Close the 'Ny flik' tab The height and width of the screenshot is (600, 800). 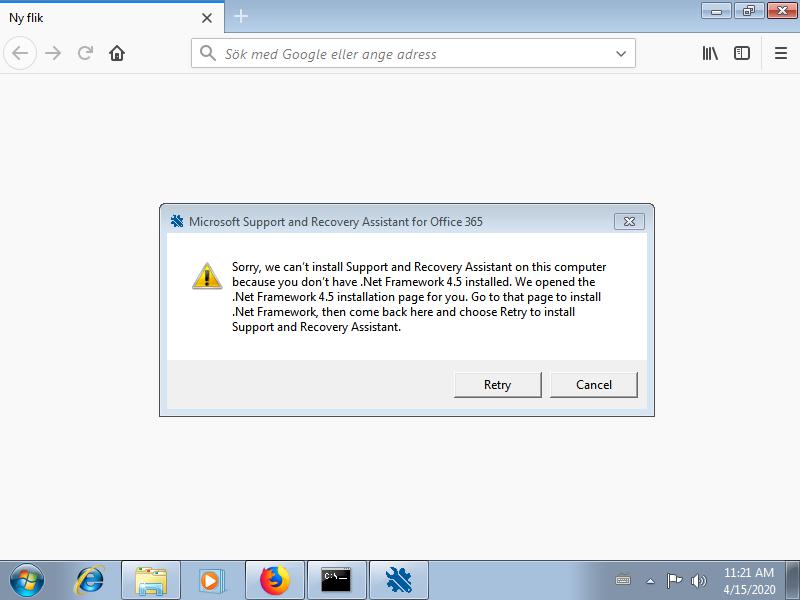pyautogui.click(x=207, y=18)
